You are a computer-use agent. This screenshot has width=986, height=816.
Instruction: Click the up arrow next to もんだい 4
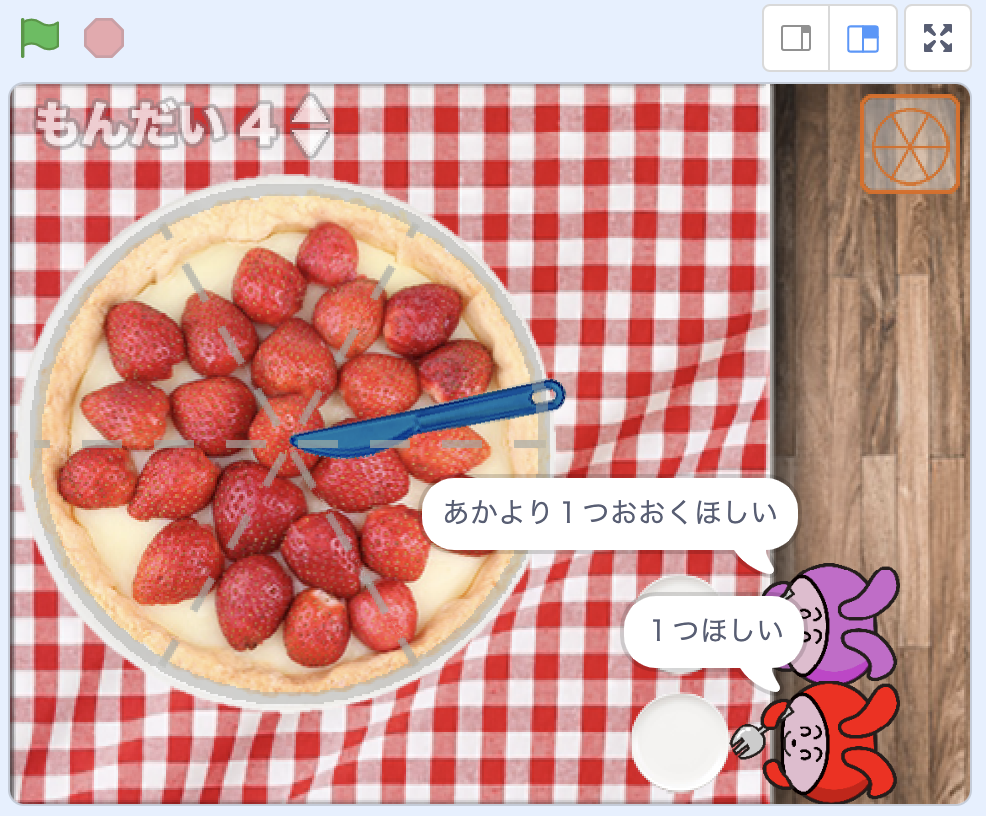312,109
